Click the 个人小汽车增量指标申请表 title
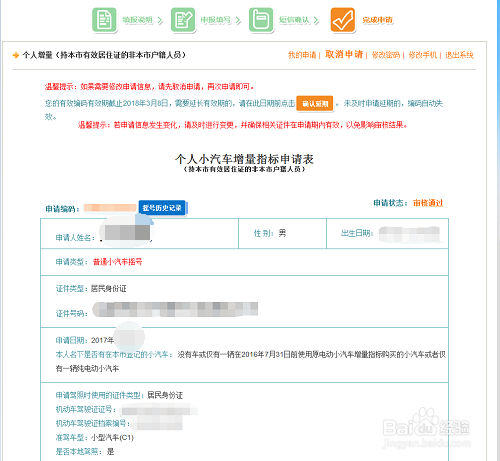500x461 pixels. pyautogui.click(x=244, y=159)
